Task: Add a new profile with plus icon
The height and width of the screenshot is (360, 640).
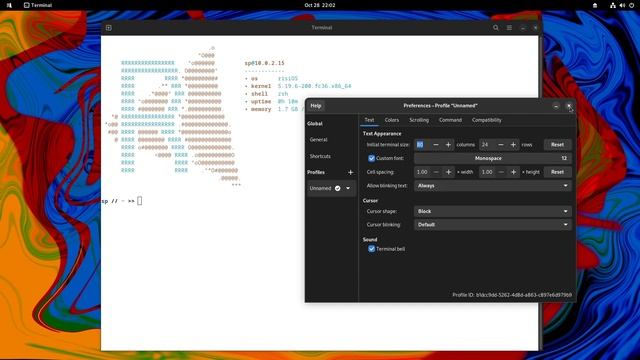Action: pos(350,172)
